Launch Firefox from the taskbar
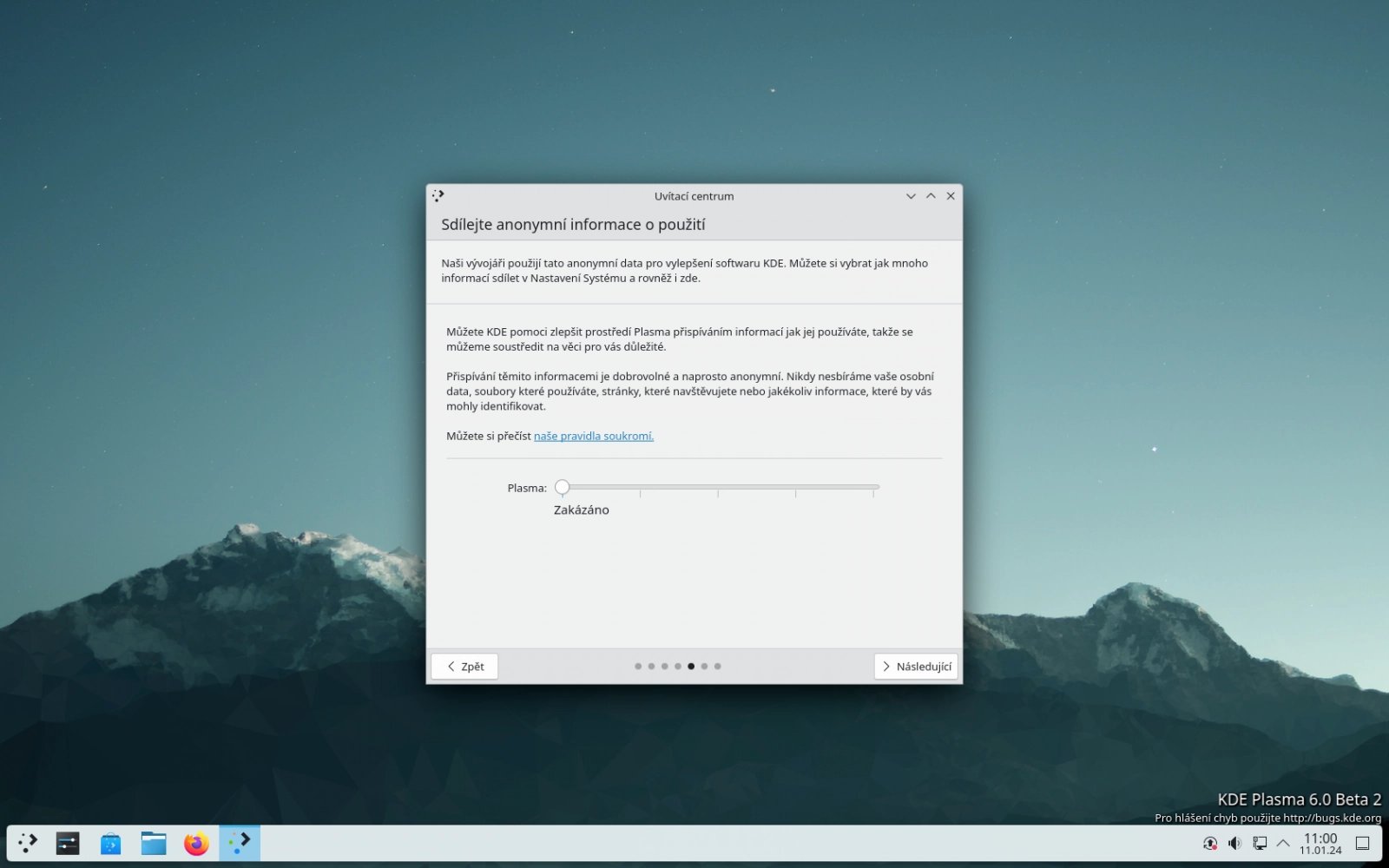1389x868 pixels. click(x=196, y=843)
